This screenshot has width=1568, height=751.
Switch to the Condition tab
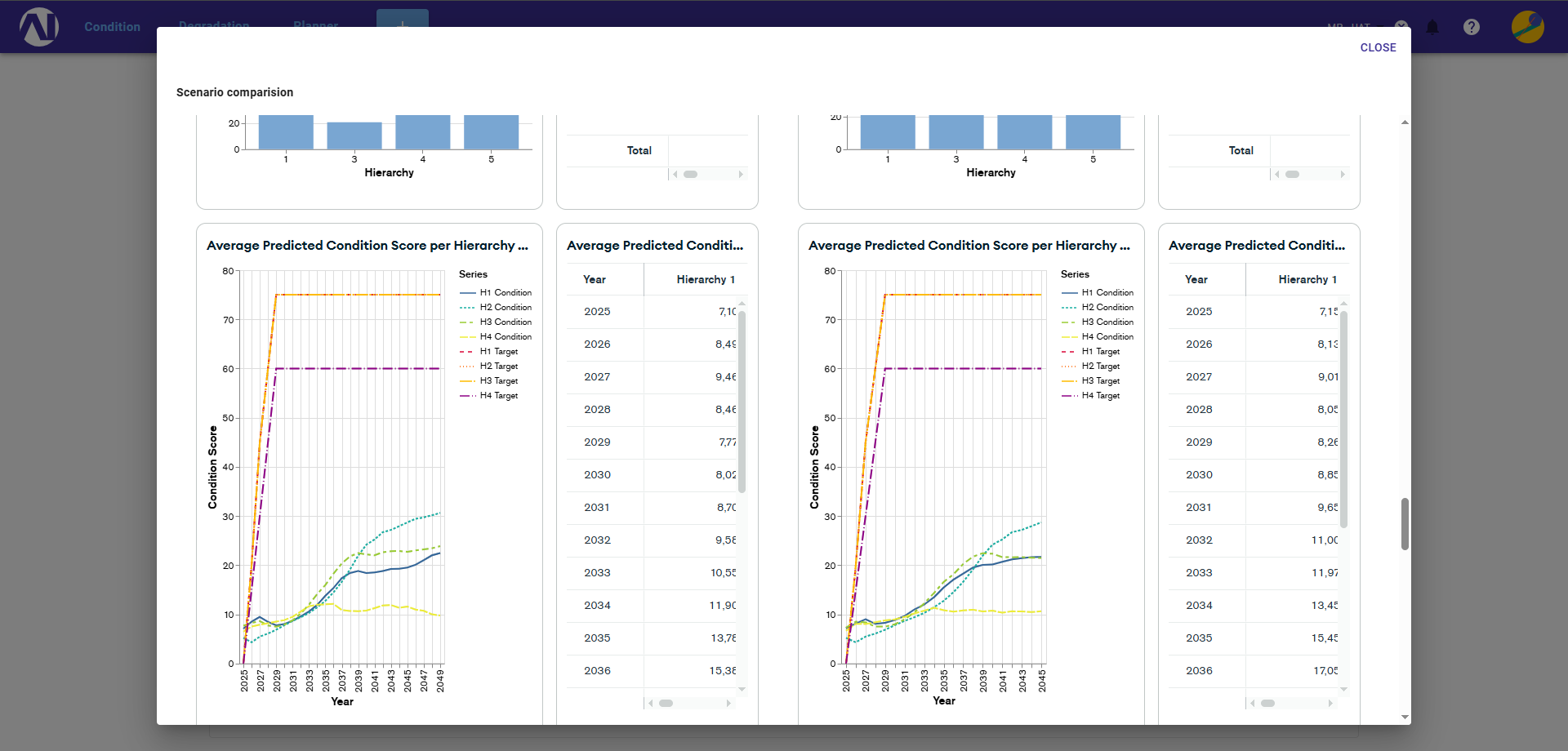pos(112,27)
